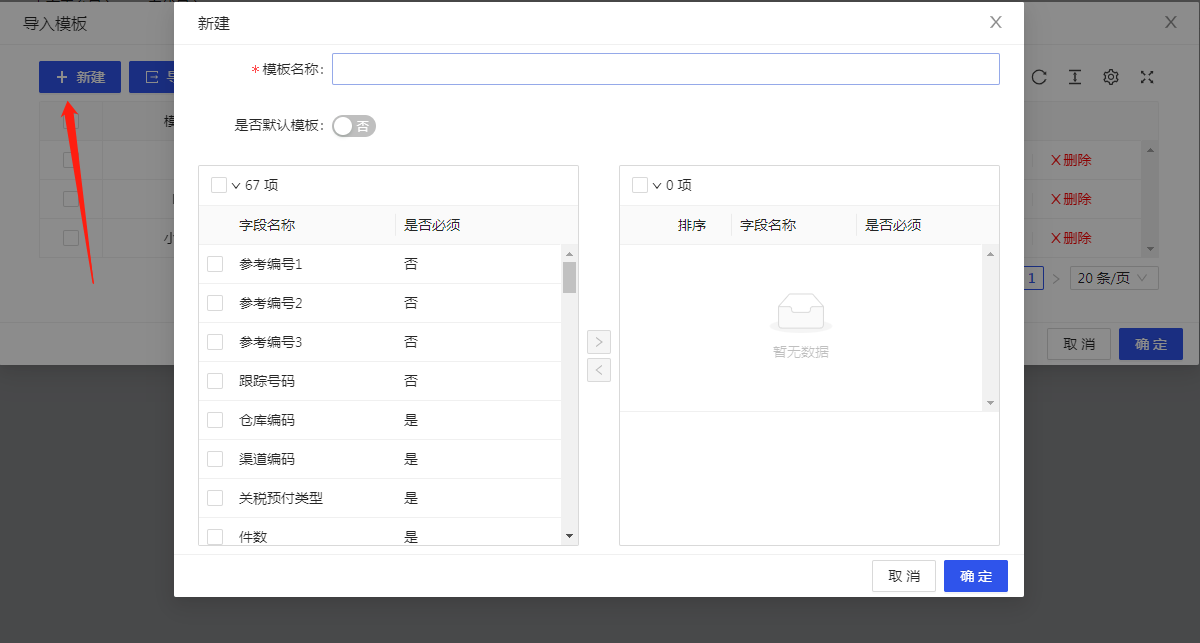1200x643 pixels.
Task: Click the 导入模板 window scrollbar down arrow
Action: pyautogui.click(x=1150, y=249)
